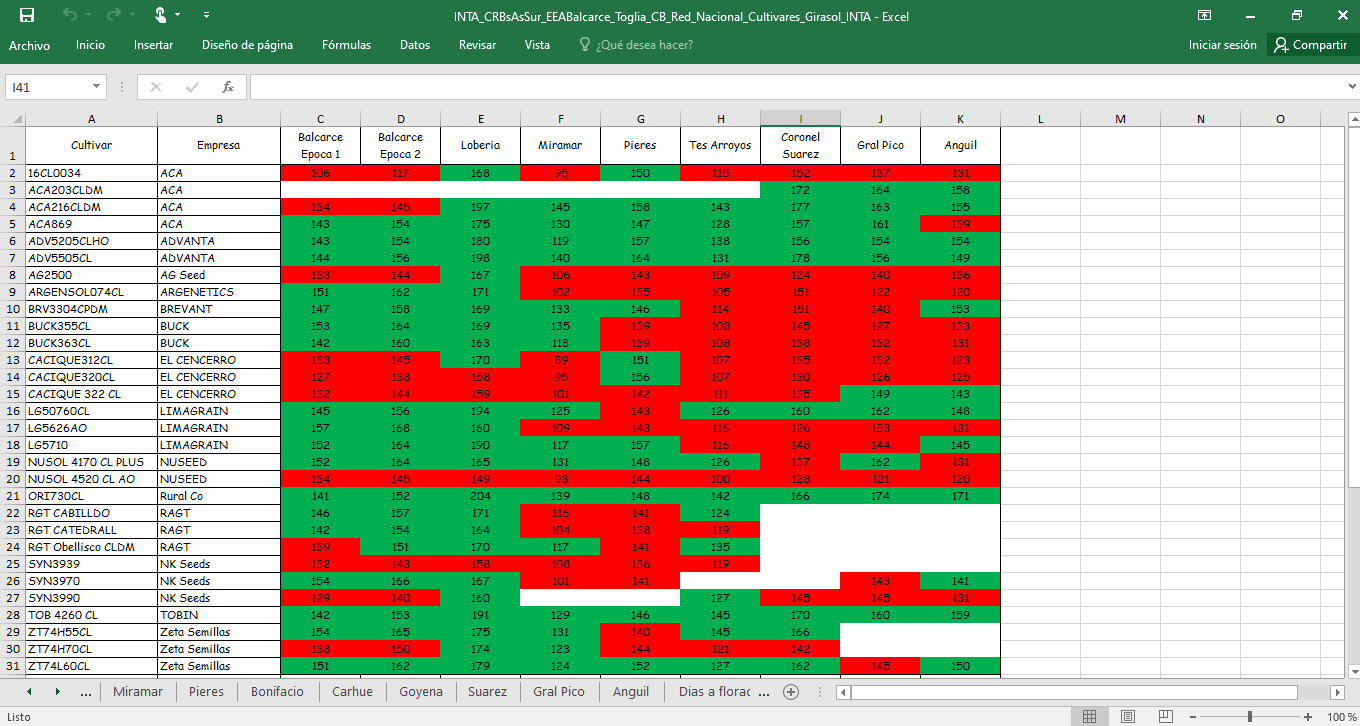Open the Datos ribbon tab
Viewport: 1360px width, 726px height.
(415, 45)
